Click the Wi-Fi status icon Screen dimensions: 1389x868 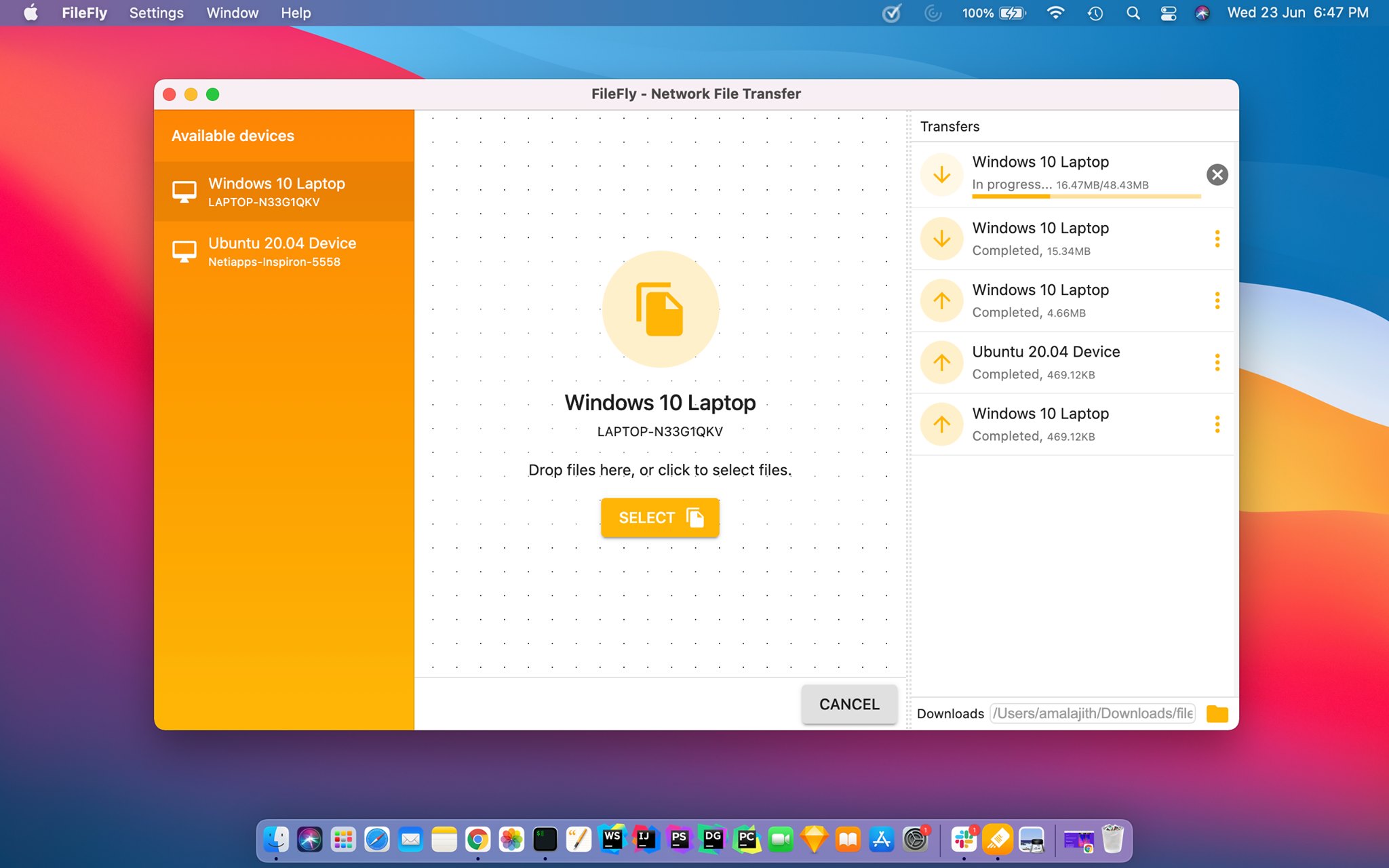(x=1055, y=13)
